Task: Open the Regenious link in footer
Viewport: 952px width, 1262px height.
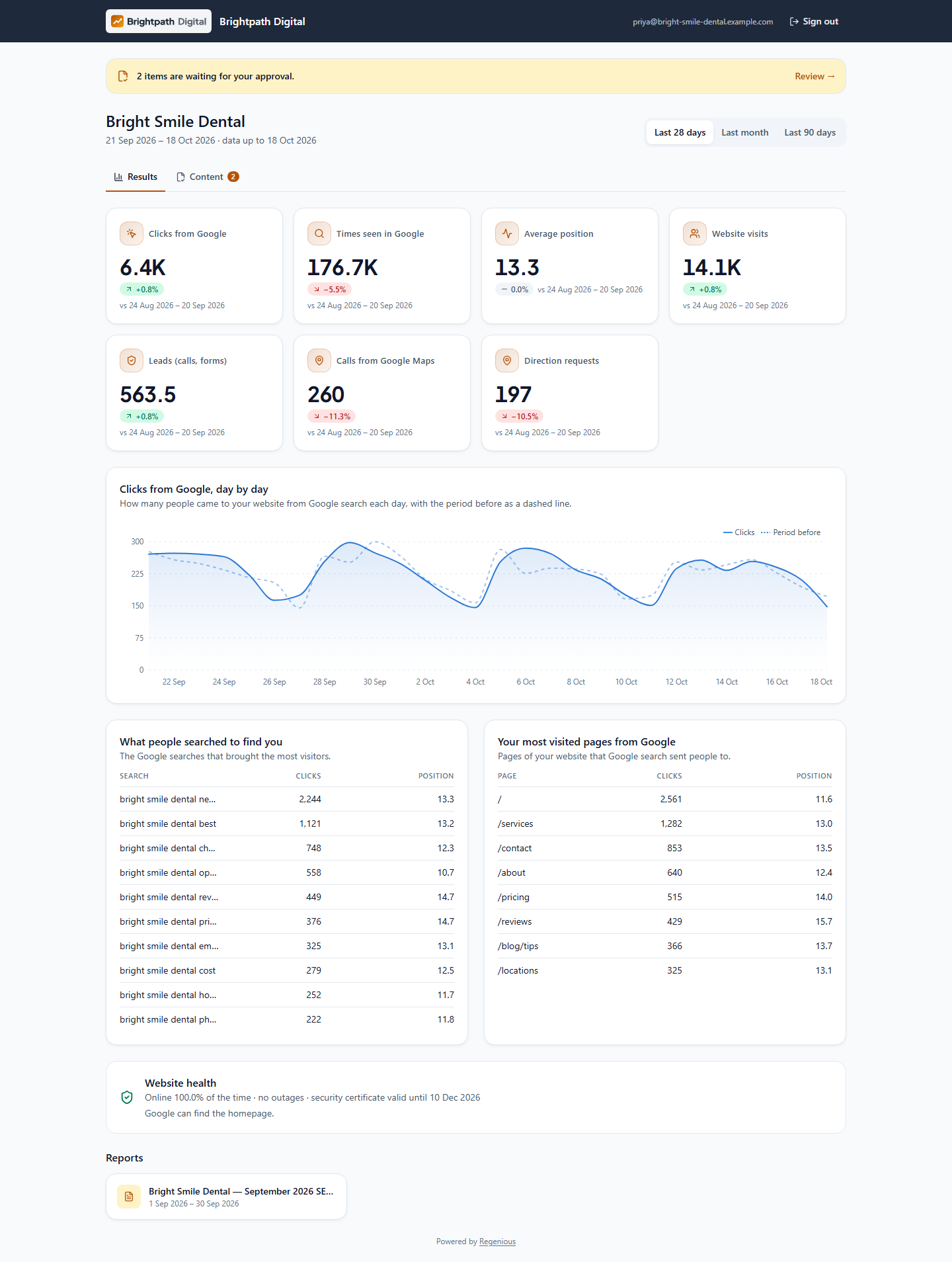Action: click(497, 1241)
